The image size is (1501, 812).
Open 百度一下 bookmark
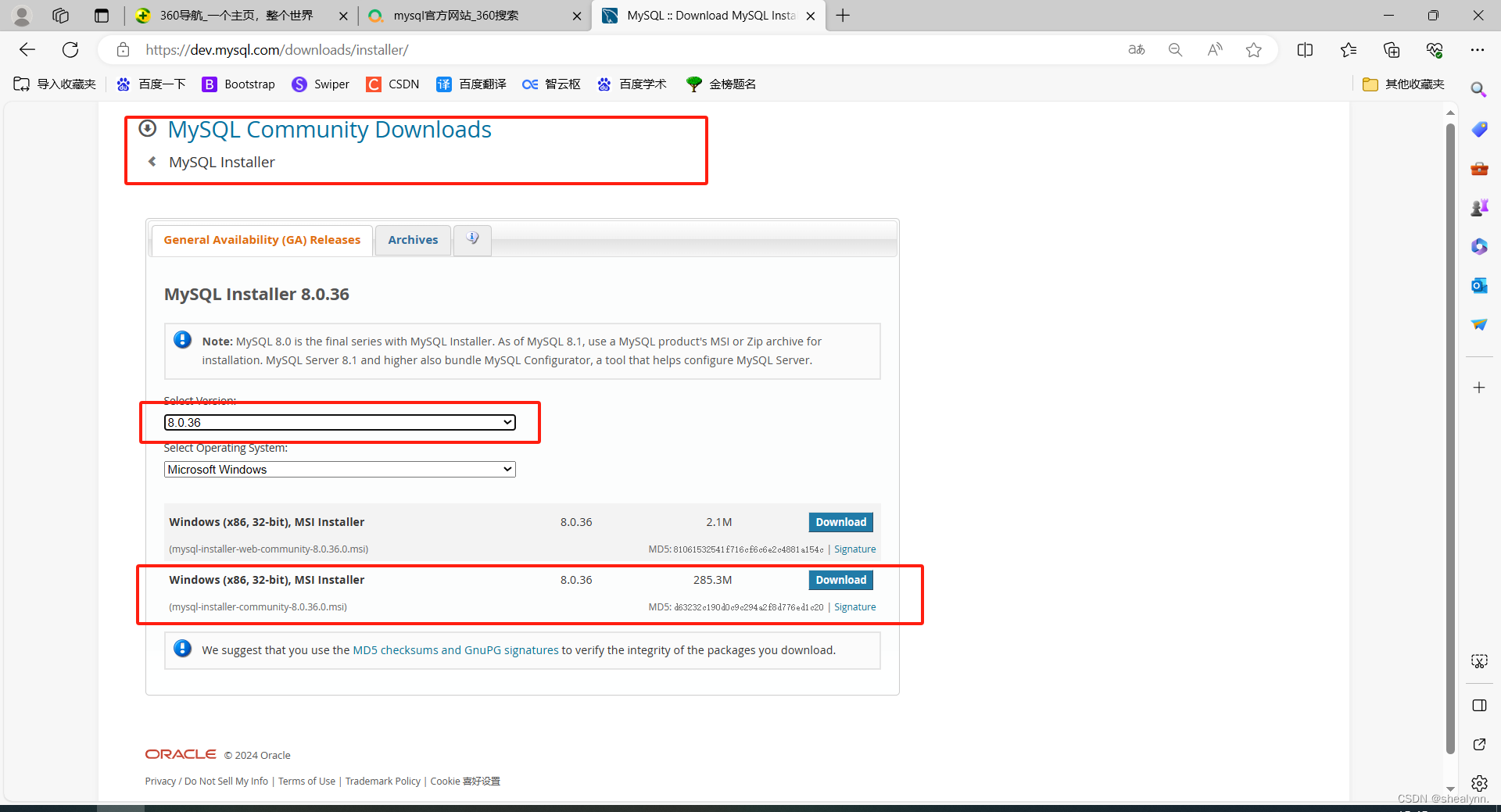click(150, 84)
